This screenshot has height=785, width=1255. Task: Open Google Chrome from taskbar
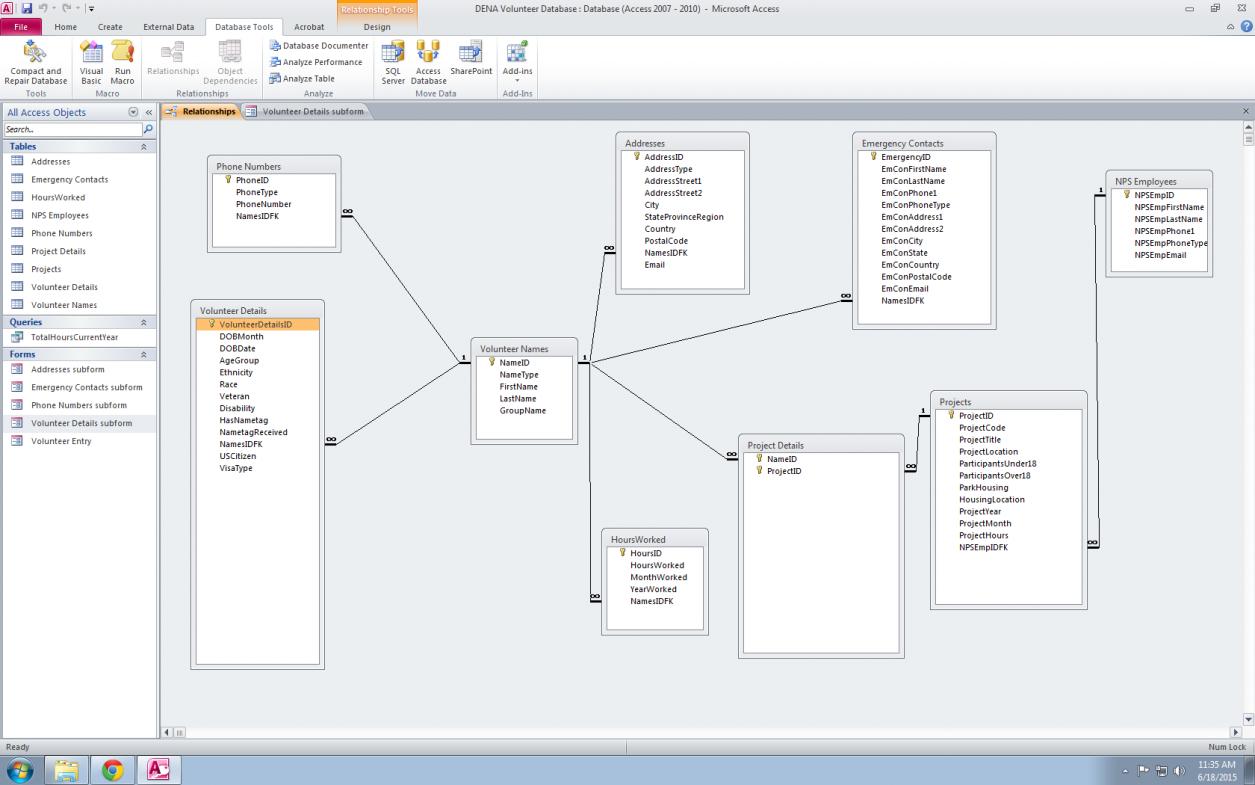[x=114, y=770]
